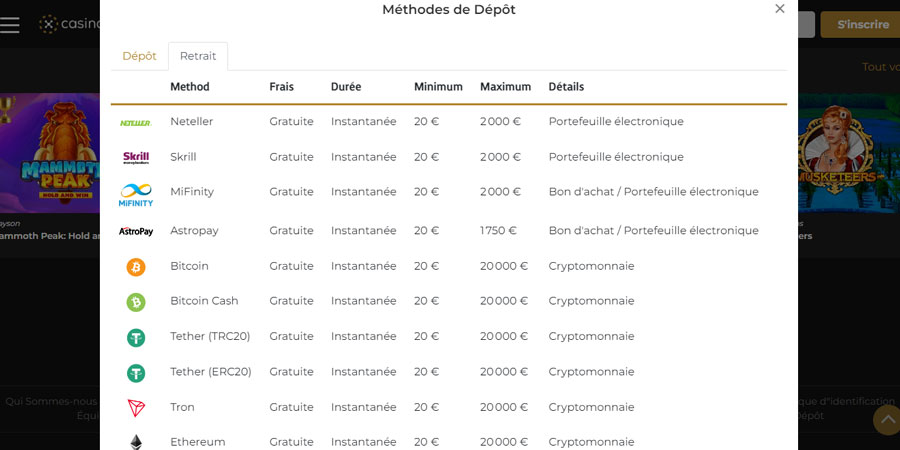
Task: Open the Mammoth Peak game thumbnail
Action: pyautogui.click(x=50, y=153)
